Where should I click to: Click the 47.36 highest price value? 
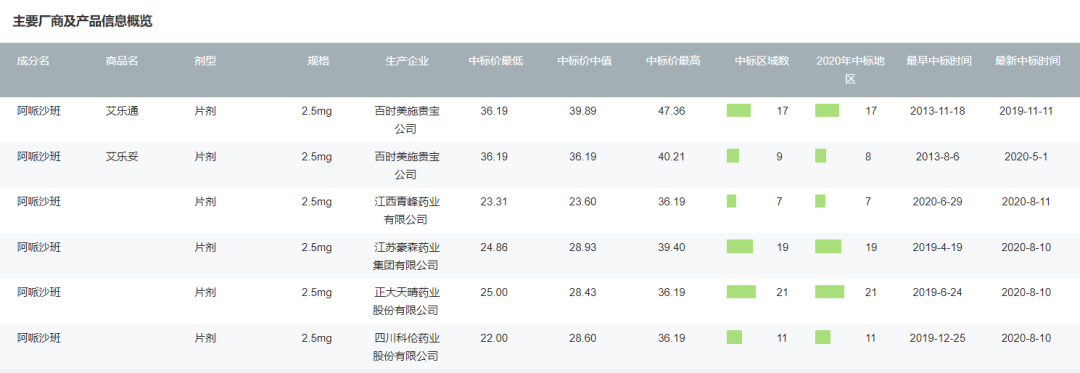point(672,111)
